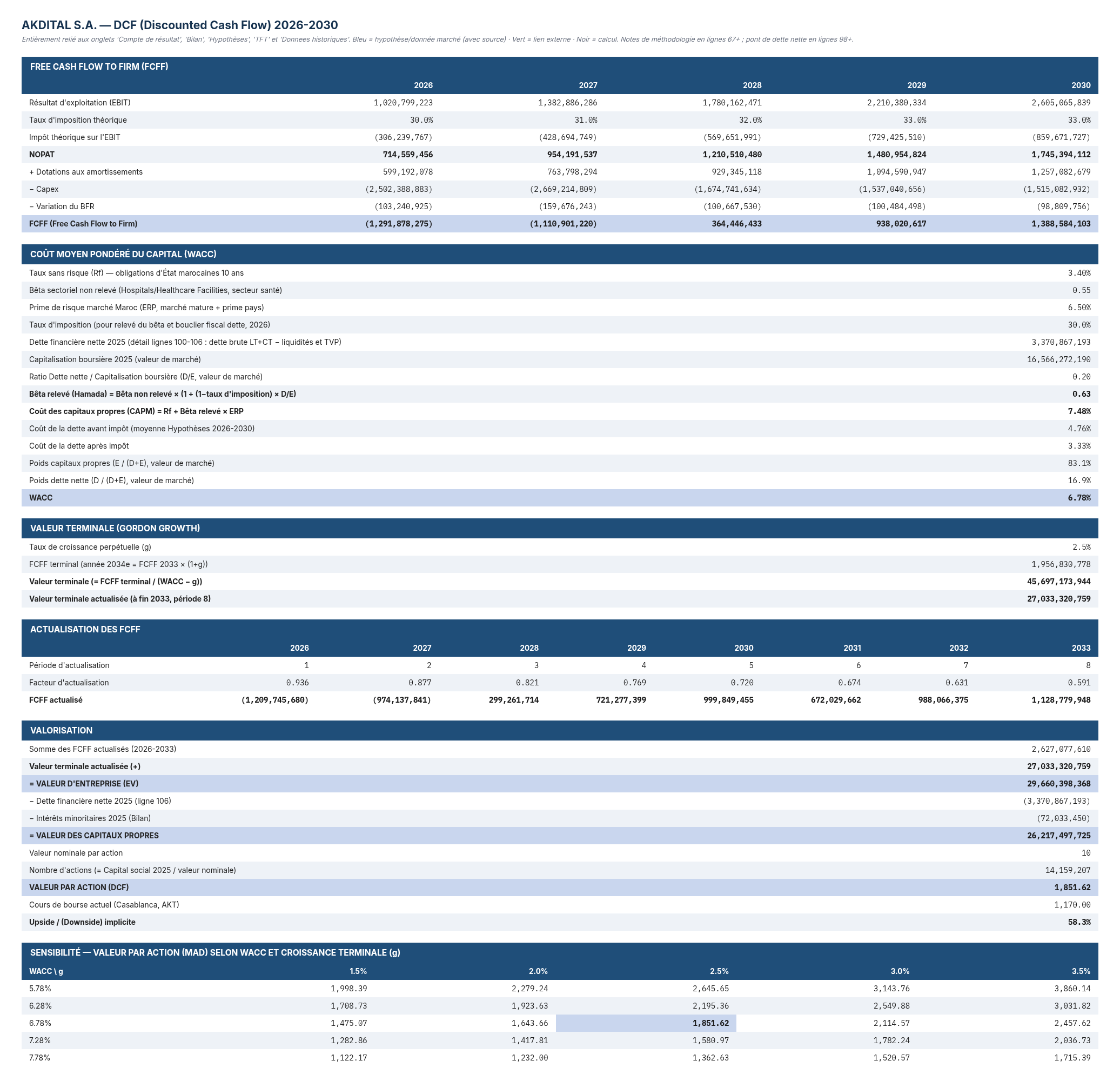Select market risk premium value "6.50%"
The width and height of the screenshot is (1120, 1074).
tap(1079, 308)
